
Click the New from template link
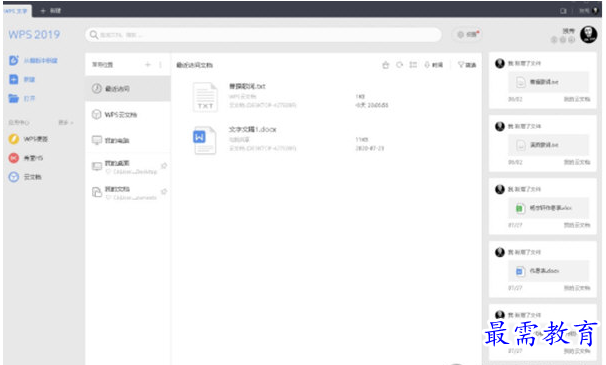click(x=41, y=61)
